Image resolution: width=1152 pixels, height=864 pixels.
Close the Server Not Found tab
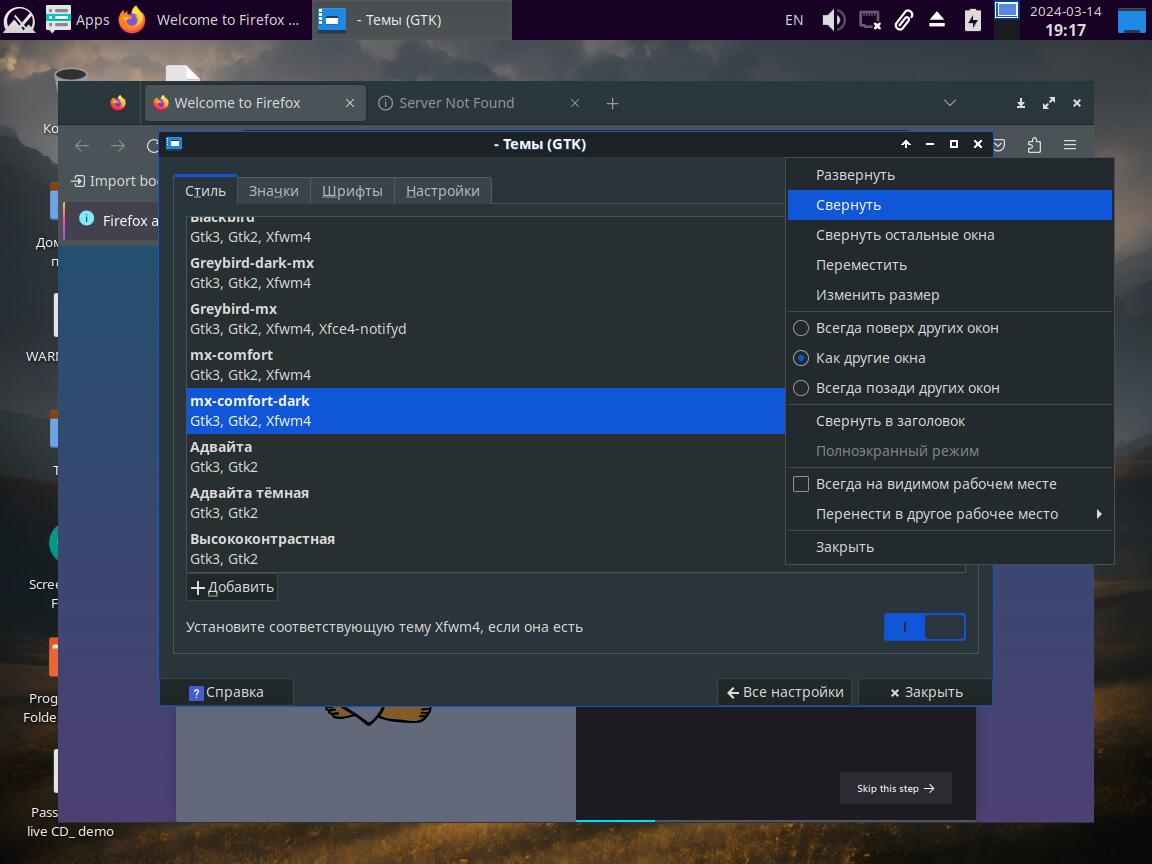[x=575, y=104]
